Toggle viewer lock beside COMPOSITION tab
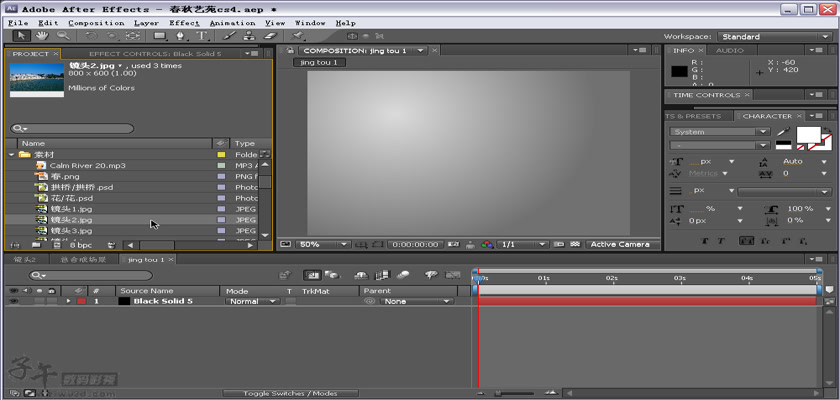Image resolution: width=840 pixels, height=400 pixels. 290,50
